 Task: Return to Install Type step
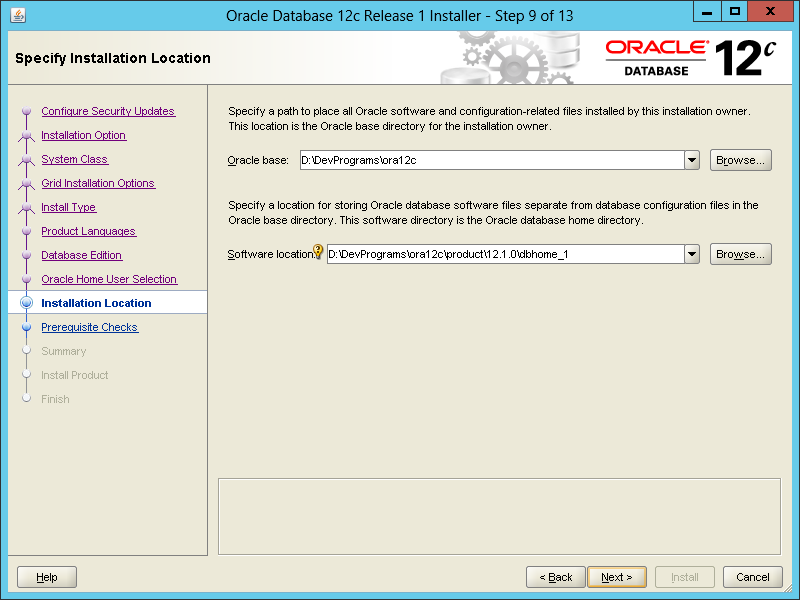click(68, 207)
